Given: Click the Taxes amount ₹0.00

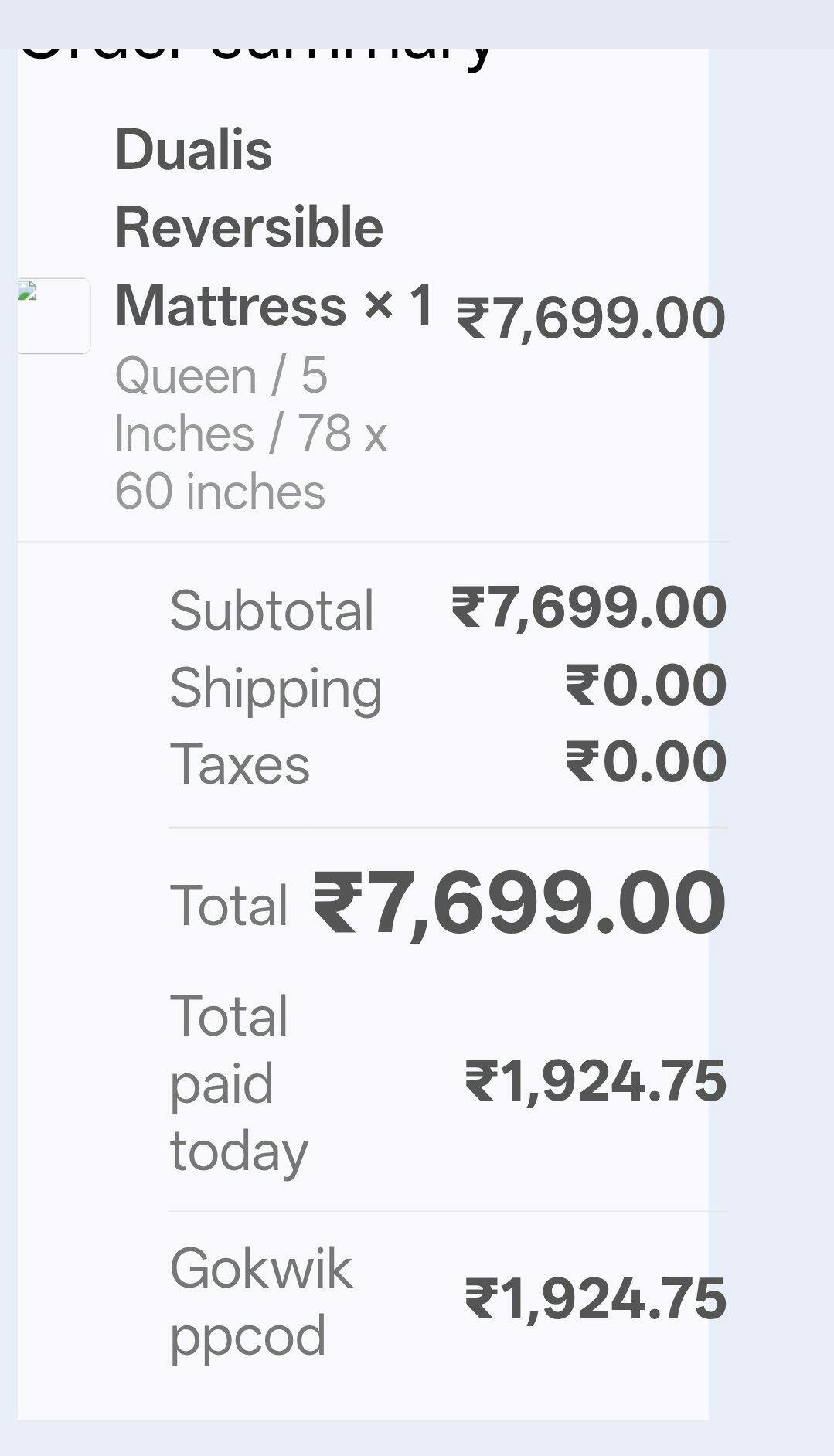Looking at the screenshot, I should point(646,762).
